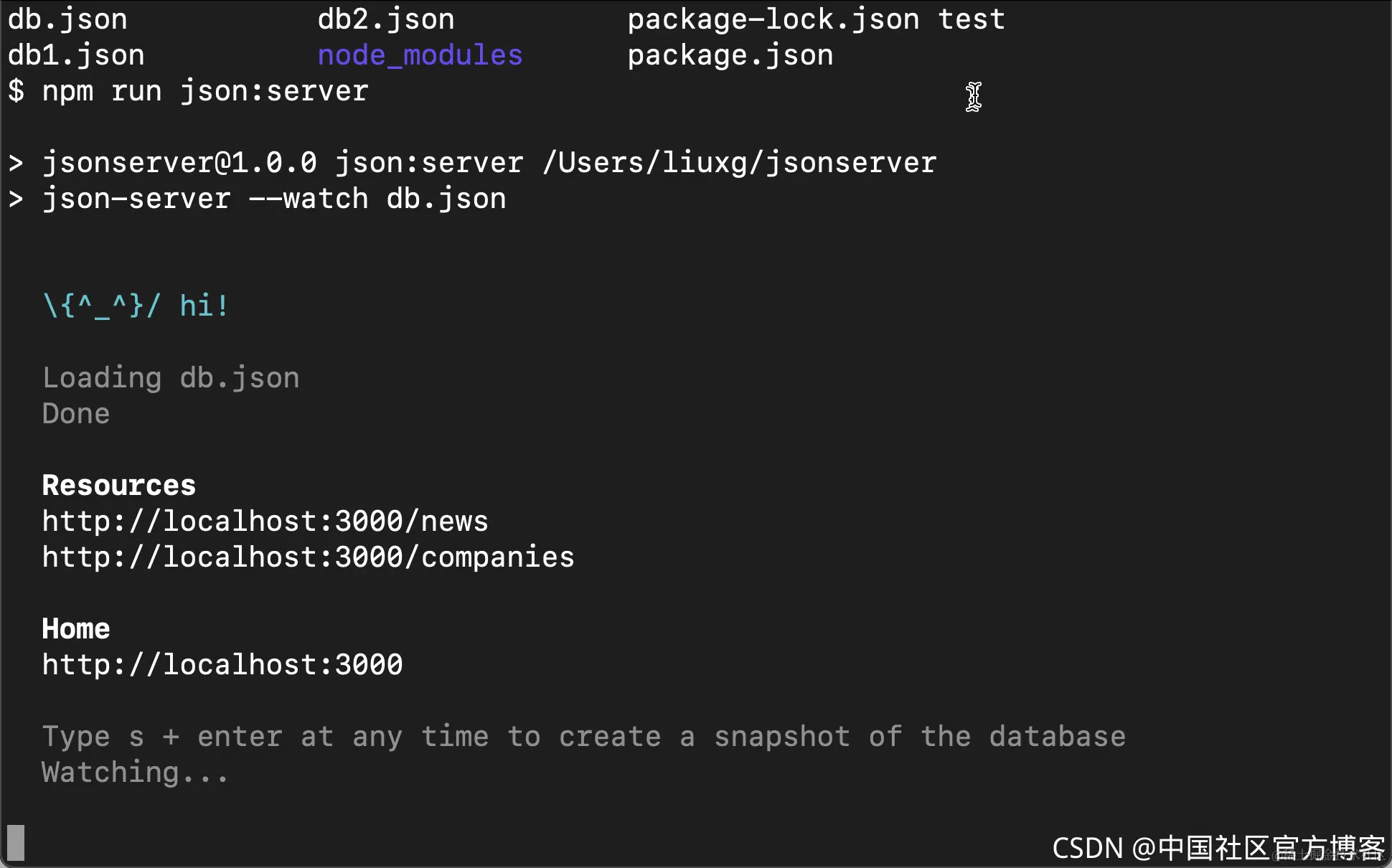Click the purple node_modules directory name
The width and height of the screenshot is (1392, 868).
click(420, 55)
